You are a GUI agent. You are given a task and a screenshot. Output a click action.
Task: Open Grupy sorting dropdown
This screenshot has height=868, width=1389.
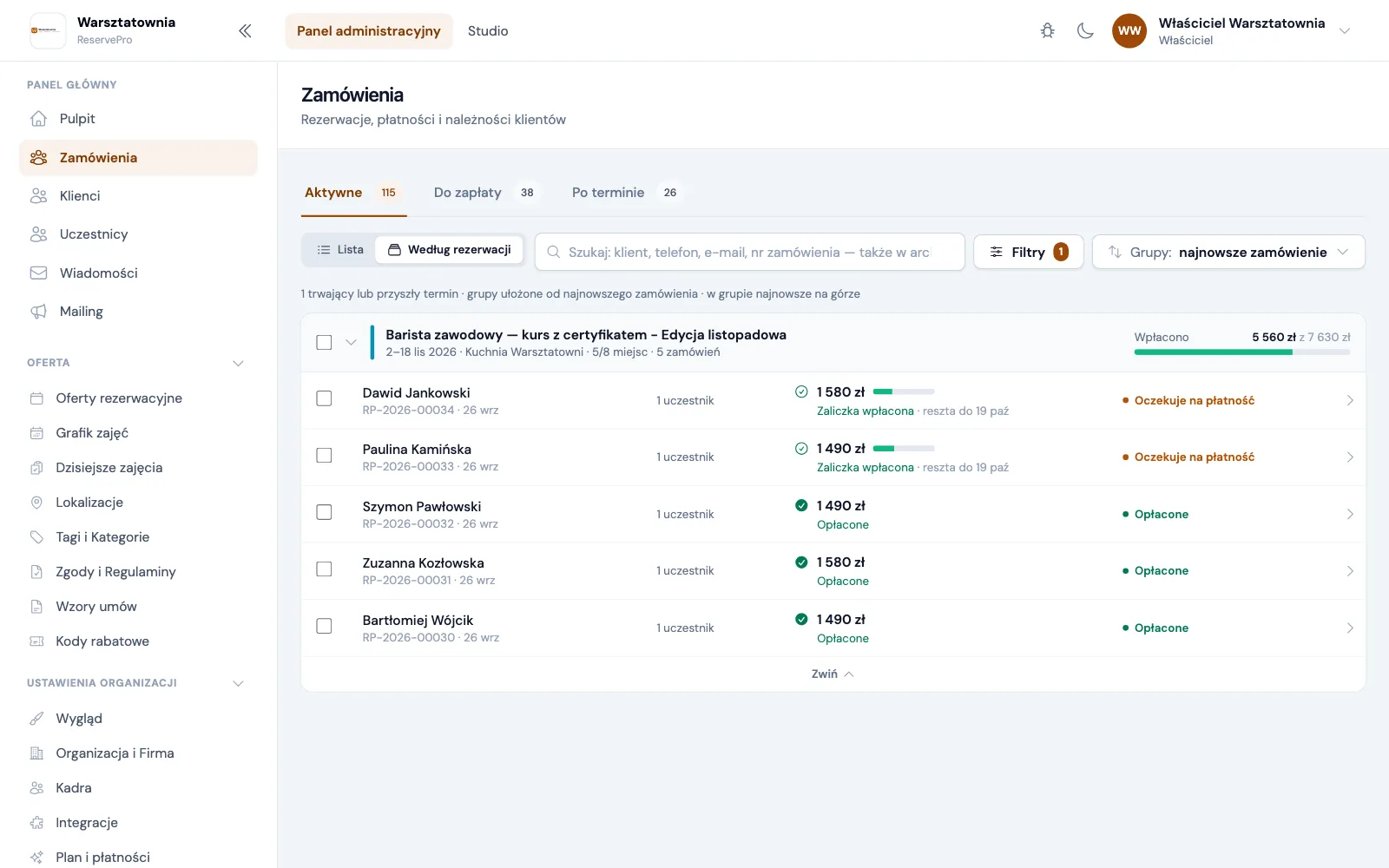pyautogui.click(x=1228, y=252)
